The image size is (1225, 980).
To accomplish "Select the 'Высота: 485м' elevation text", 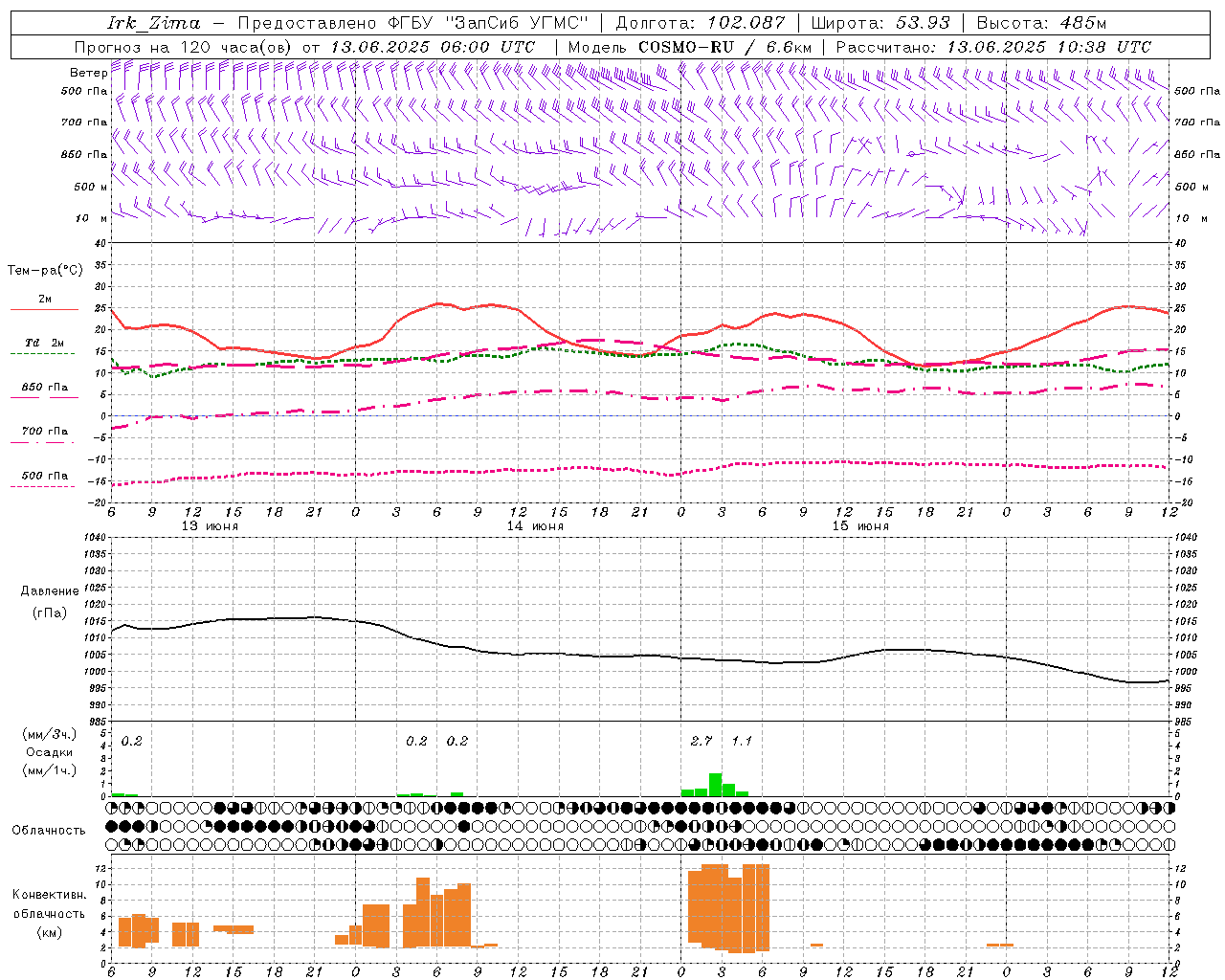I will click(1041, 23).
